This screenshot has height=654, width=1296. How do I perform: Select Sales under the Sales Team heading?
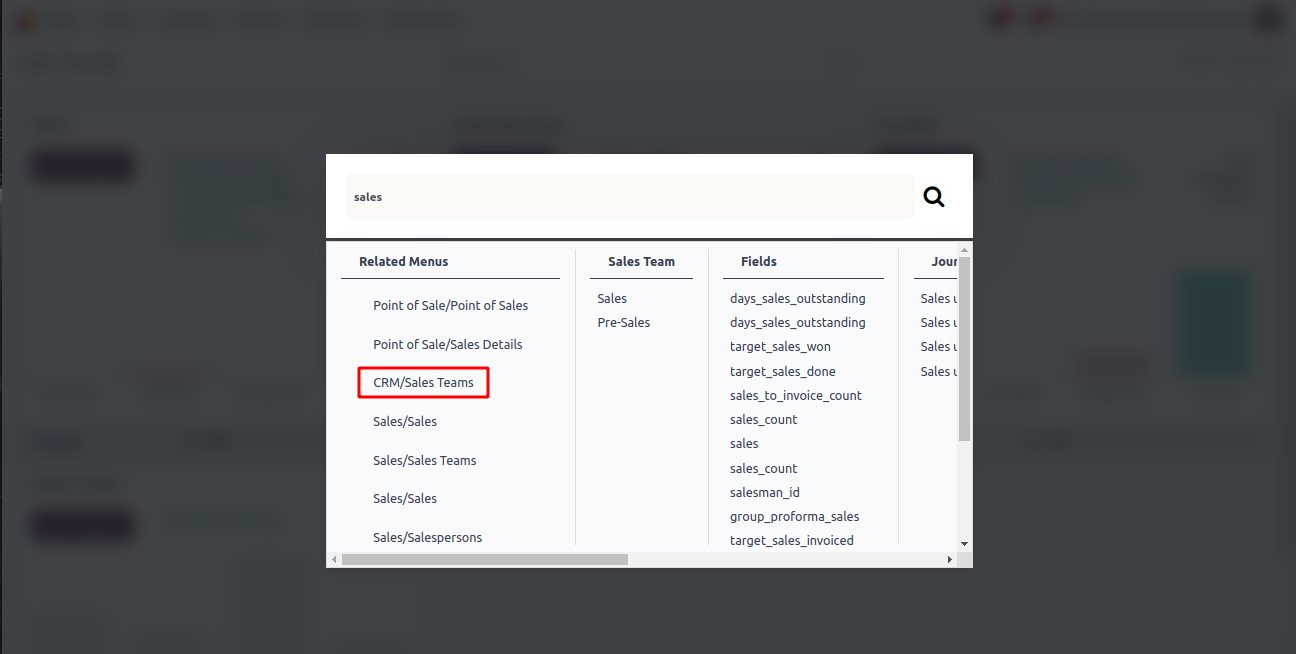coord(612,299)
